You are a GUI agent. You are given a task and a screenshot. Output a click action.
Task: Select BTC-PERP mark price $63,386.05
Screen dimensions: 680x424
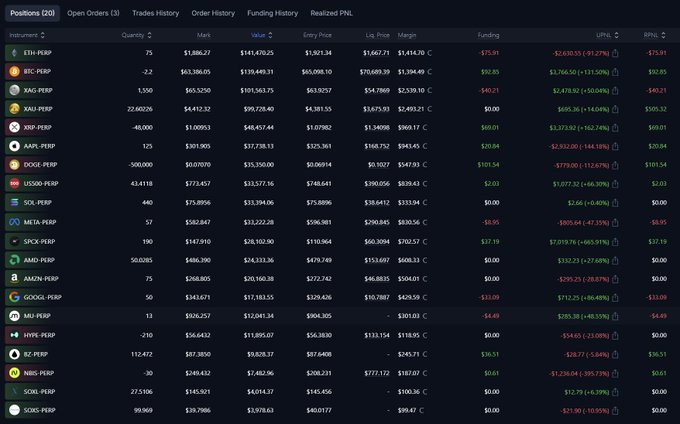196,72
